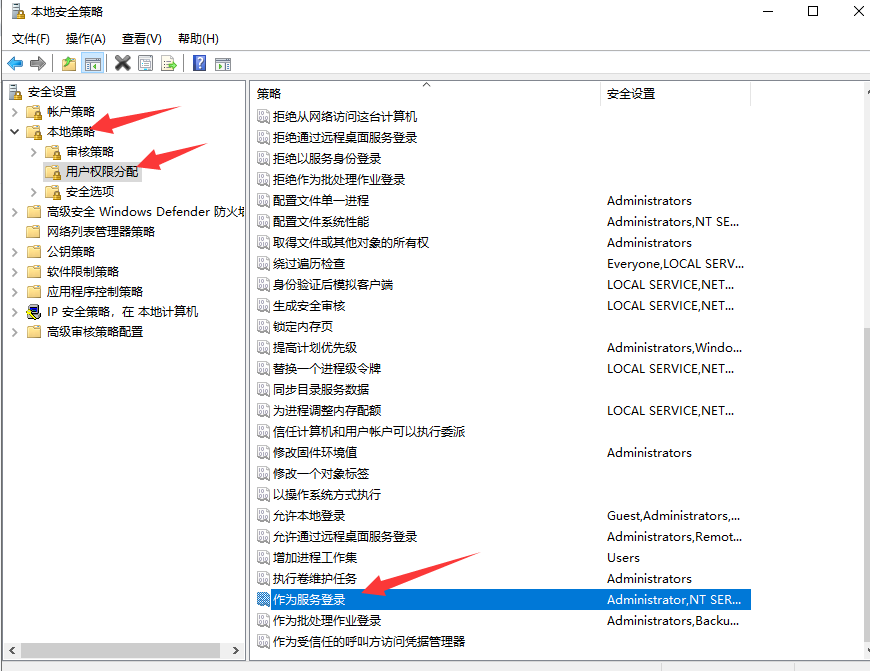870x671 pixels.
Task: Click the 安全设置 root node icon
Action: (x=16, y=92)
